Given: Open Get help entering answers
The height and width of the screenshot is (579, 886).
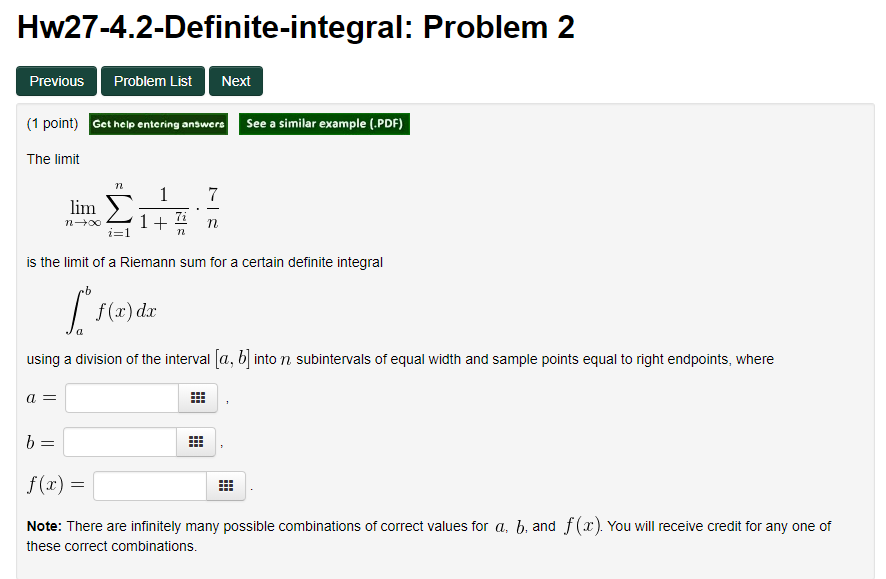Looking at the screenshot, I should [158, 124].
